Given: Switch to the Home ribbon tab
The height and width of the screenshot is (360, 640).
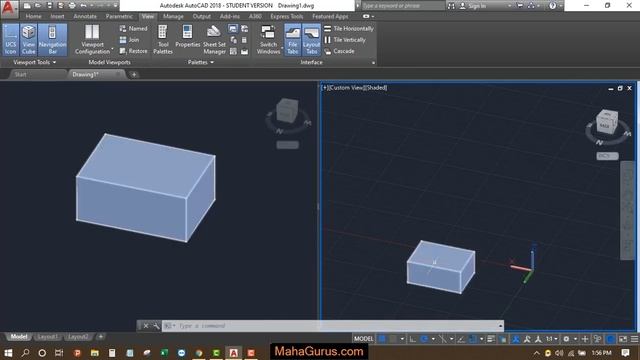Looking at the screenshot, I should point(33,16).
